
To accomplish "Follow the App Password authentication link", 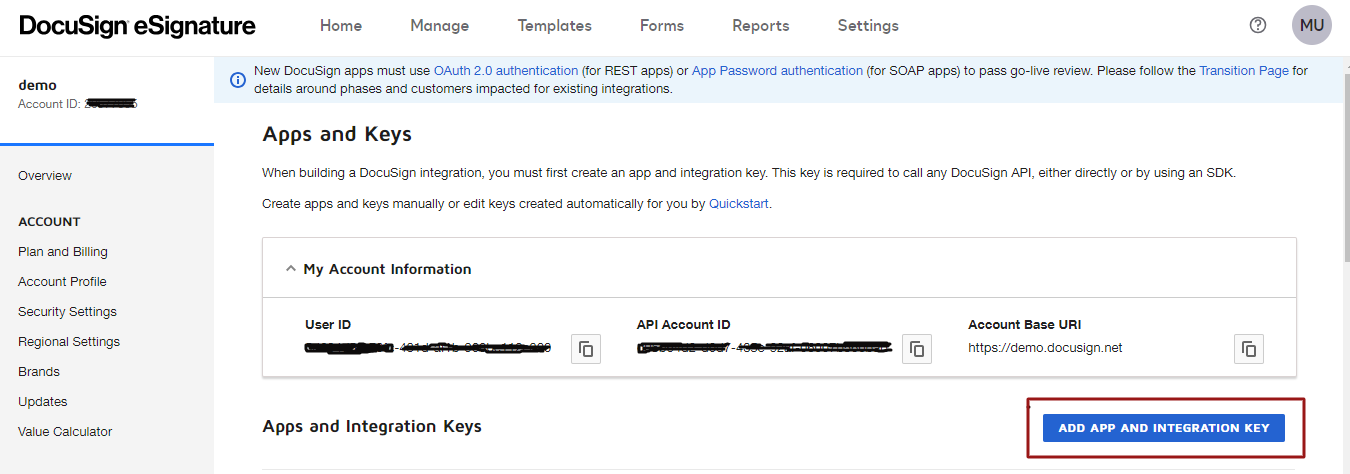I will point(777,71).
